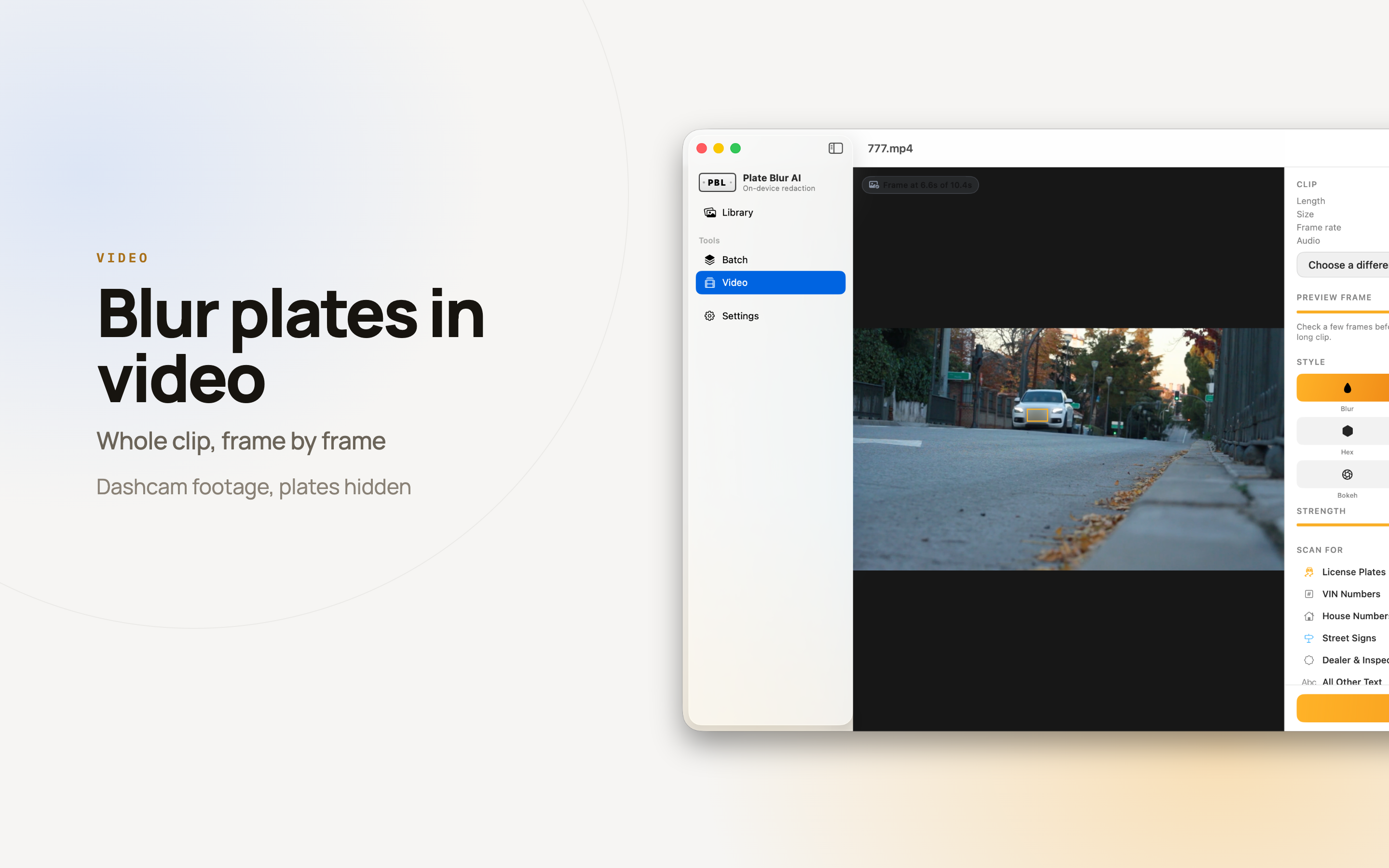Select the Hex style hexagon button
1389x868 pixels.
pos(1343,431)
